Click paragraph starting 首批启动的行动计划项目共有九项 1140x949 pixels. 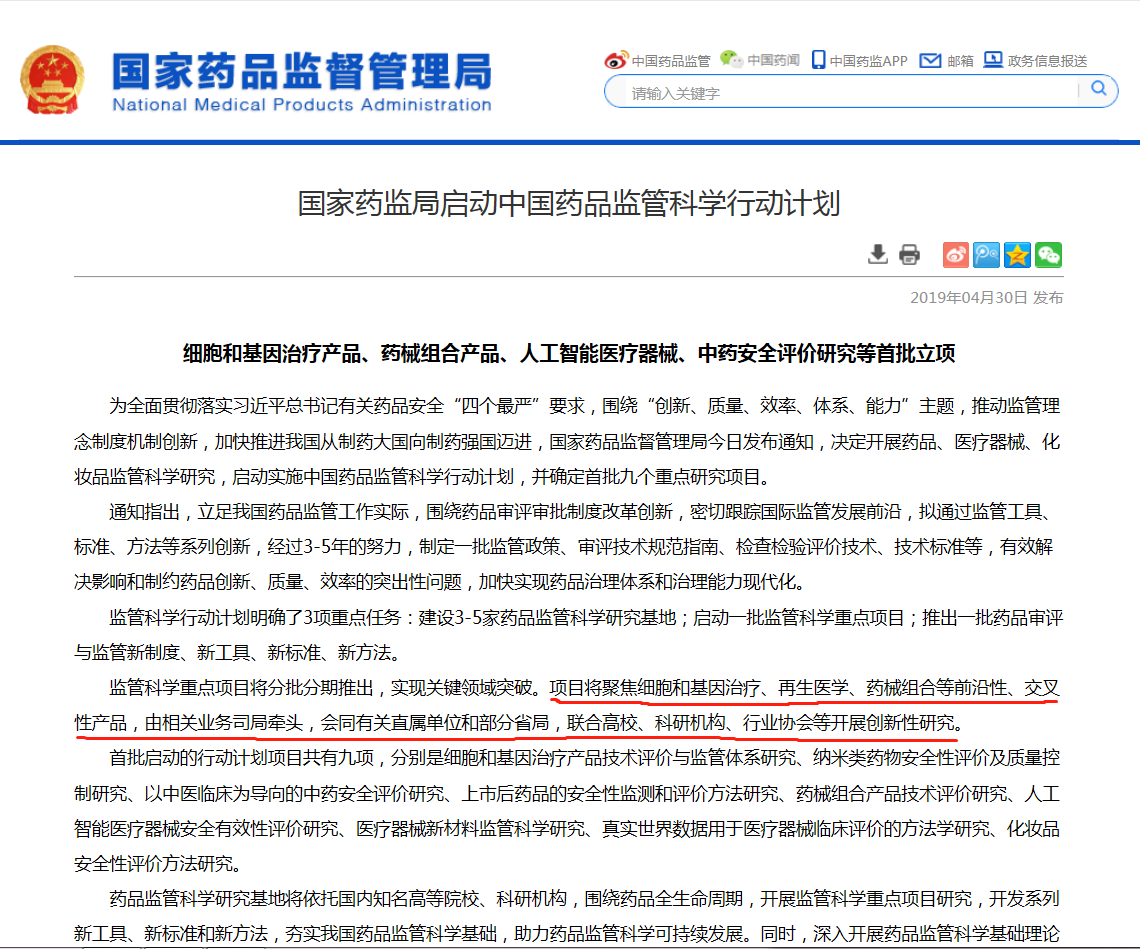567,810
